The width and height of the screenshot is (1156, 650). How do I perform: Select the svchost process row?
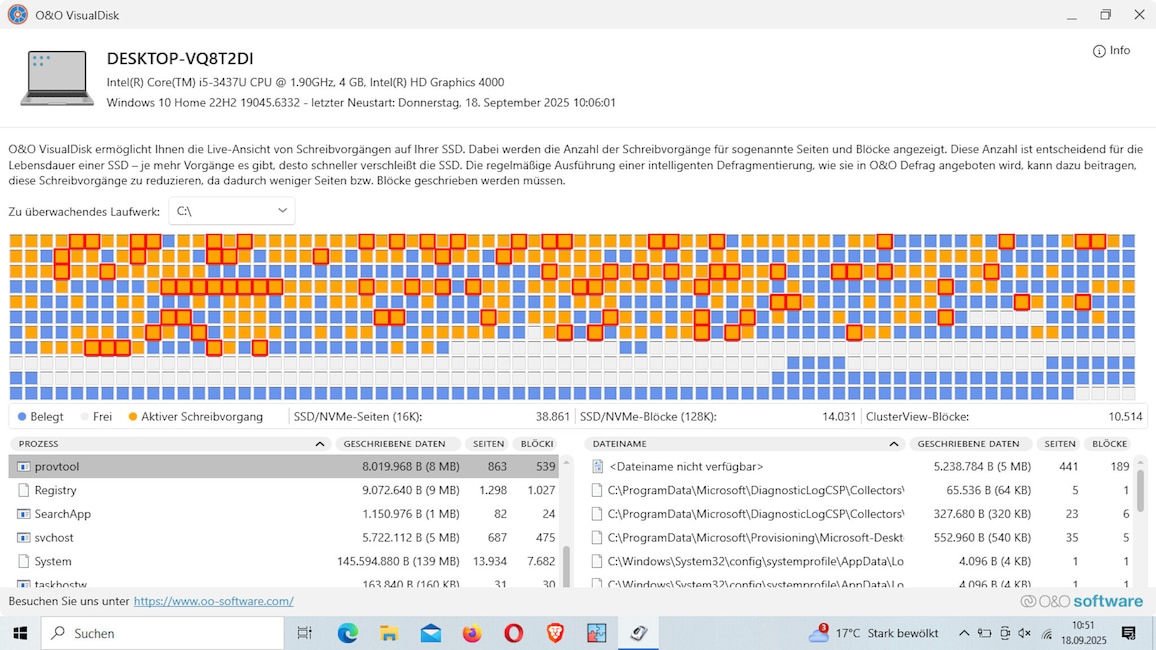point(283,537)
